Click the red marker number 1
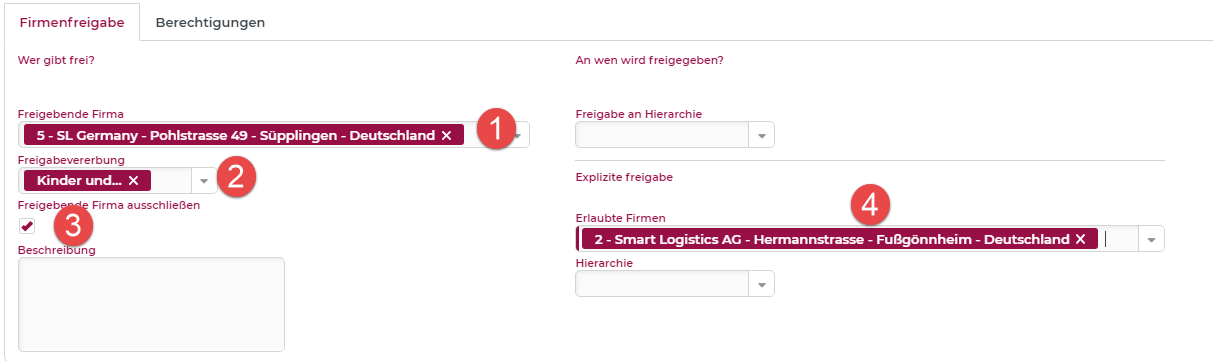The height and width of the screenshot is (361, 1213). click(496, 129)
